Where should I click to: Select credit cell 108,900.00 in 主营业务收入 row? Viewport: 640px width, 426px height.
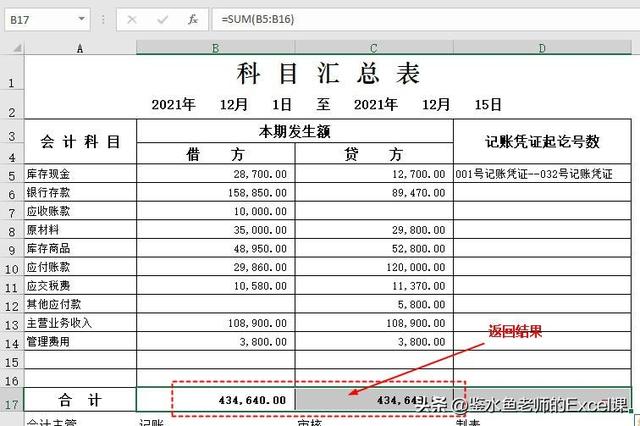point(374,323)
